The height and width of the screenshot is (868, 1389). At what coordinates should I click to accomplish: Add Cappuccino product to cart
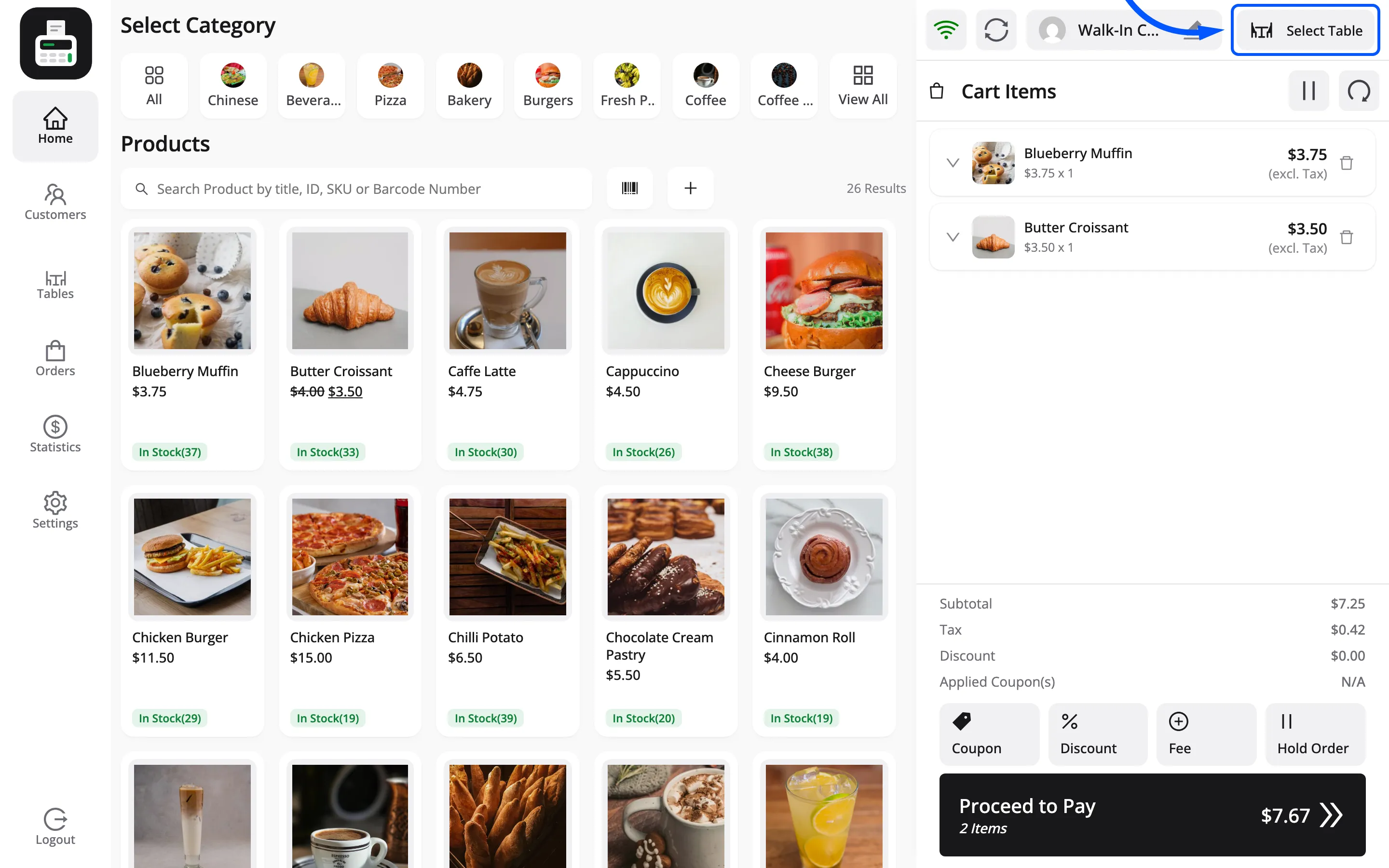(666, 344)
